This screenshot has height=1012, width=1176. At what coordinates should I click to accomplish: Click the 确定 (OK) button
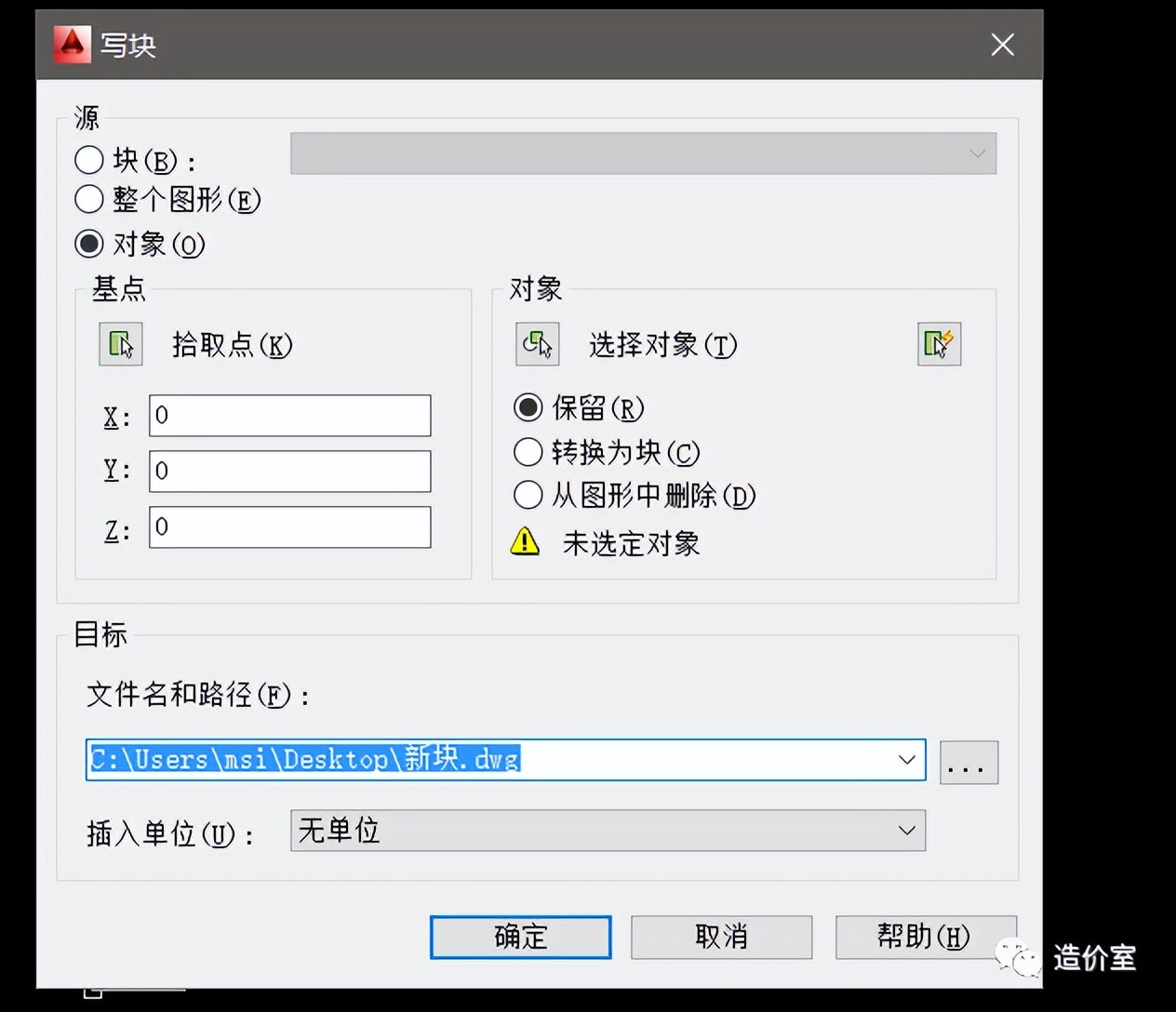tap(519, 938)
